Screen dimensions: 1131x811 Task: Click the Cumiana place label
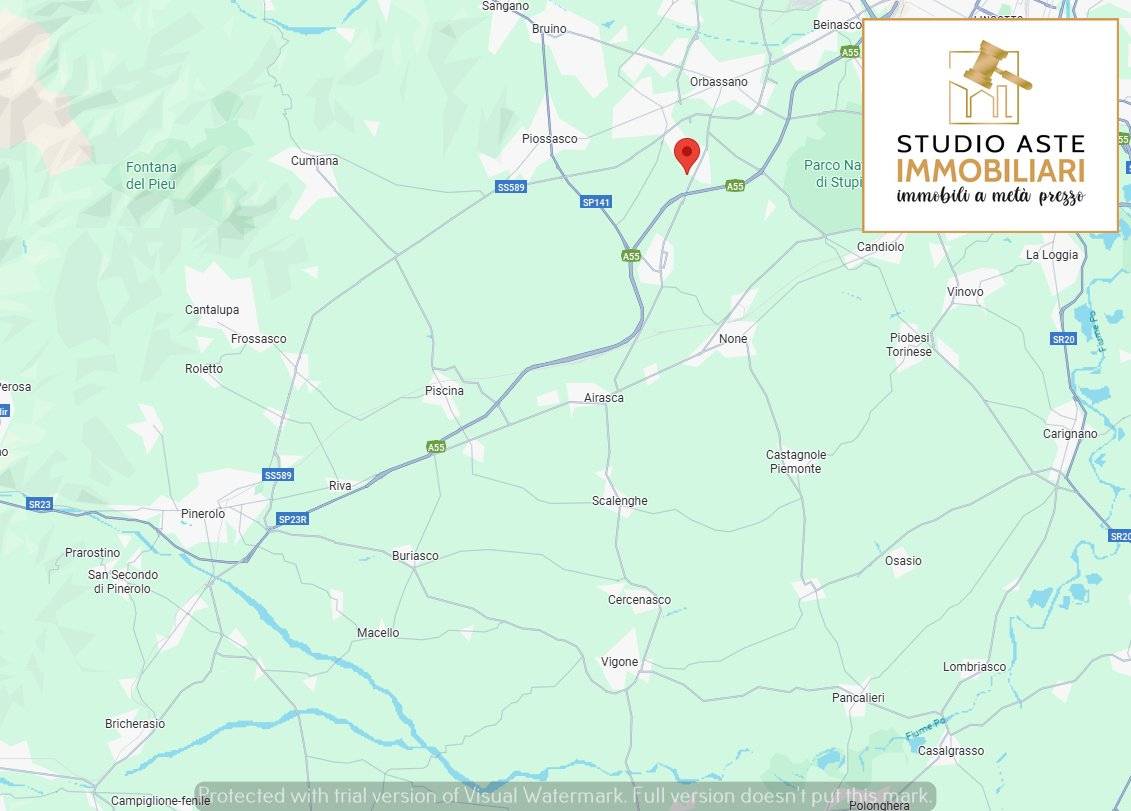(x=314, y=160)
